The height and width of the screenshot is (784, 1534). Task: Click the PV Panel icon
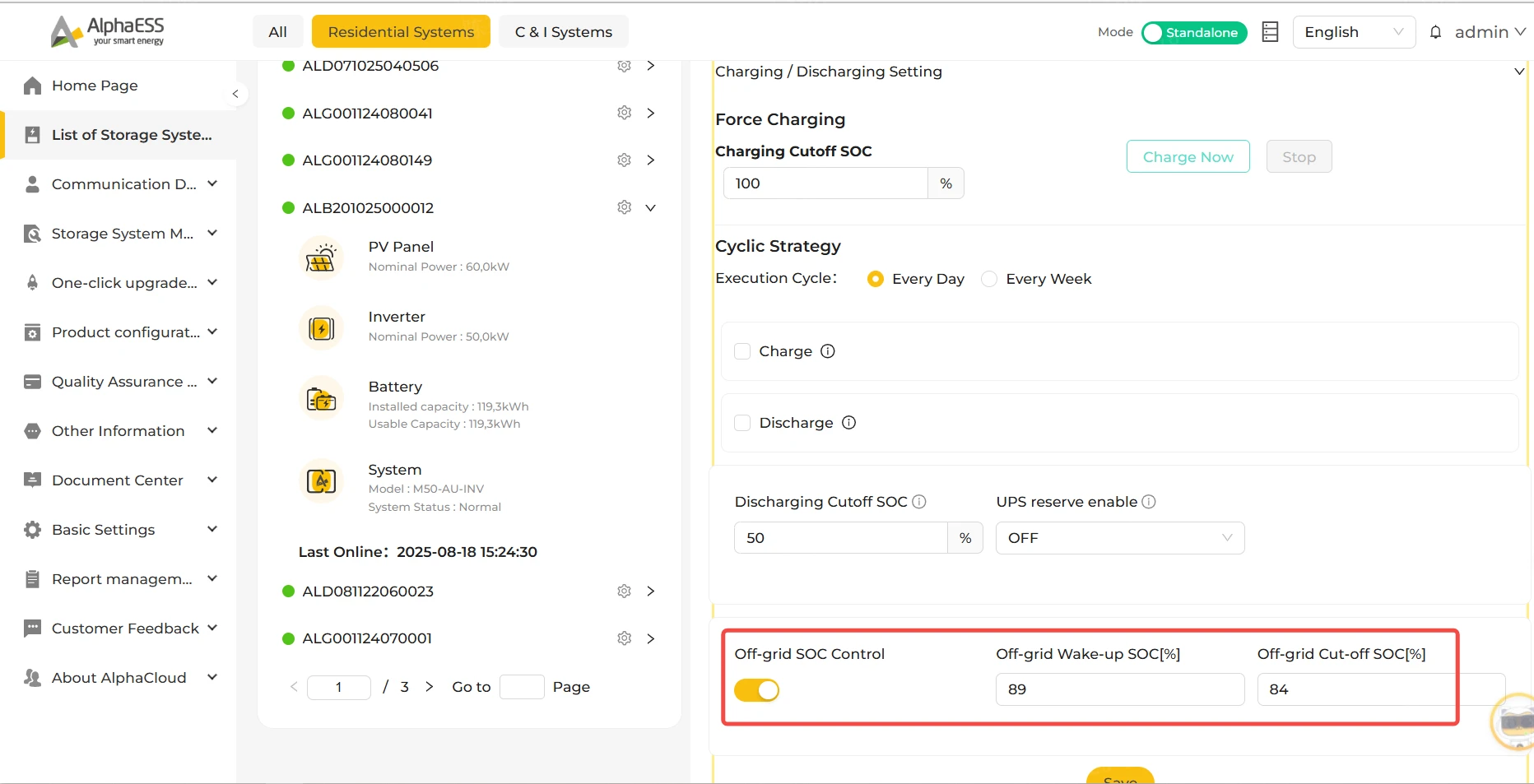pos(321,257)
